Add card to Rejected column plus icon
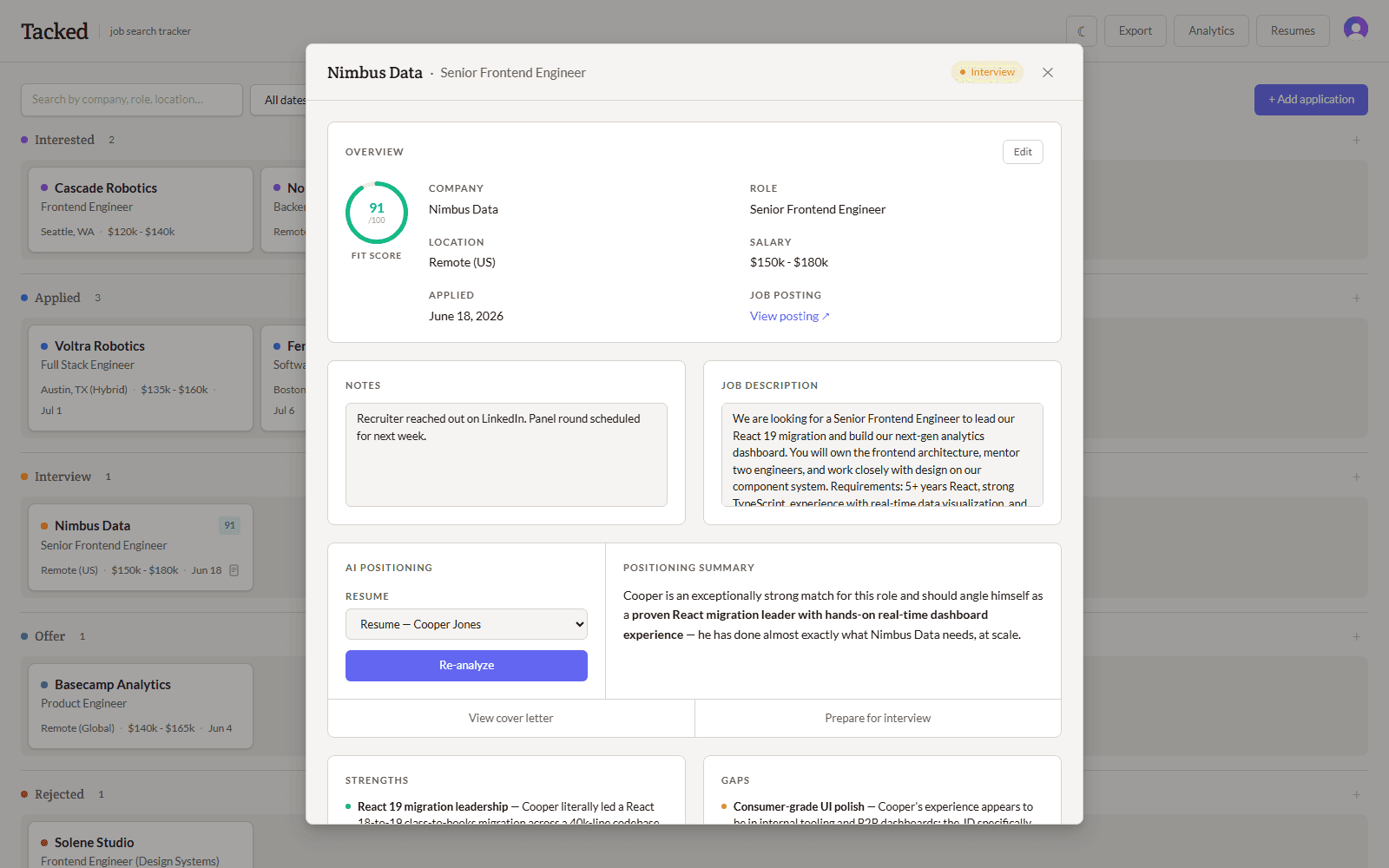The height and width of the screenshot is (868, 1389). tap(1356, 795)
